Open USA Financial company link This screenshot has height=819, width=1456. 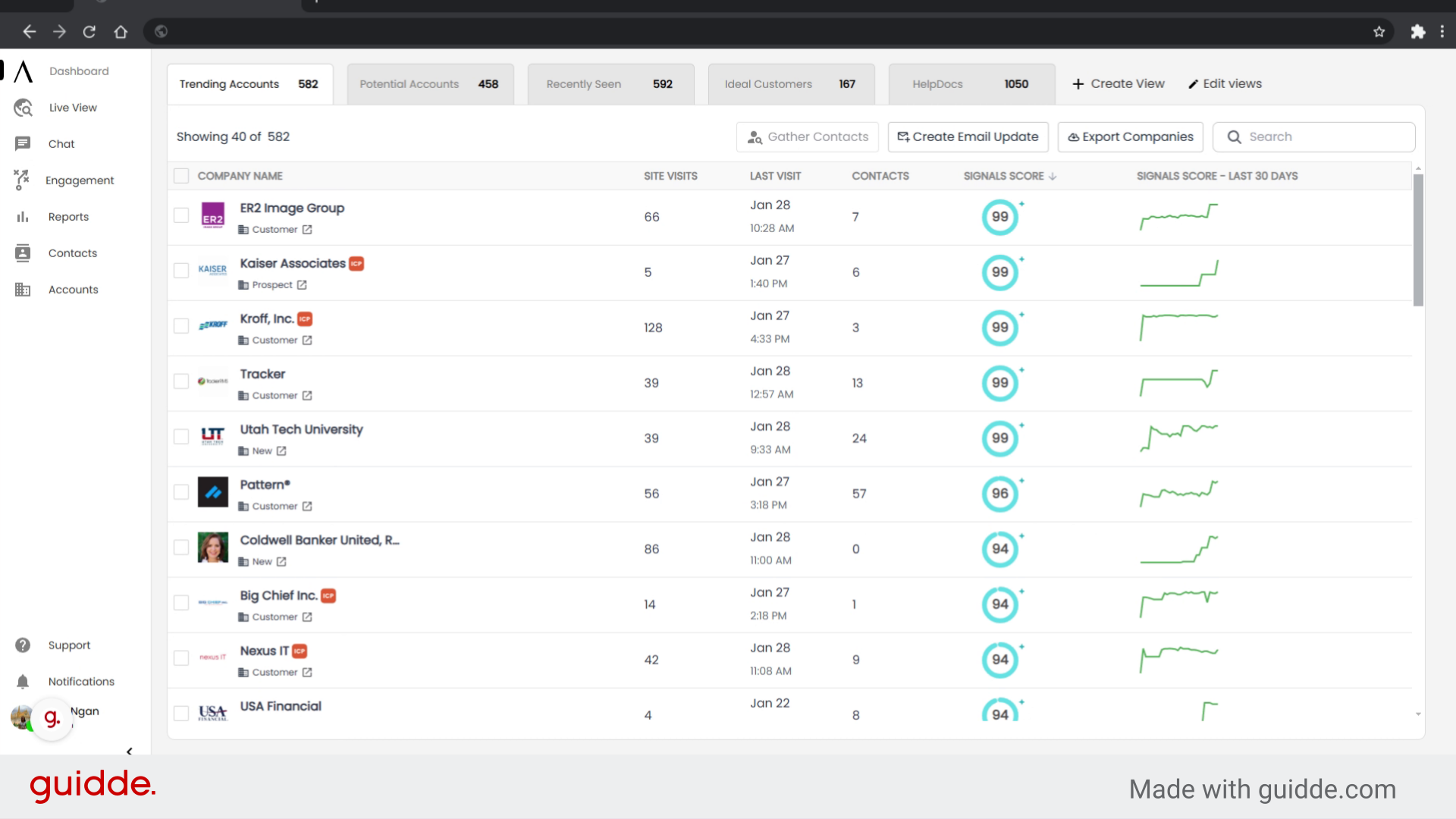pos(281,706)
